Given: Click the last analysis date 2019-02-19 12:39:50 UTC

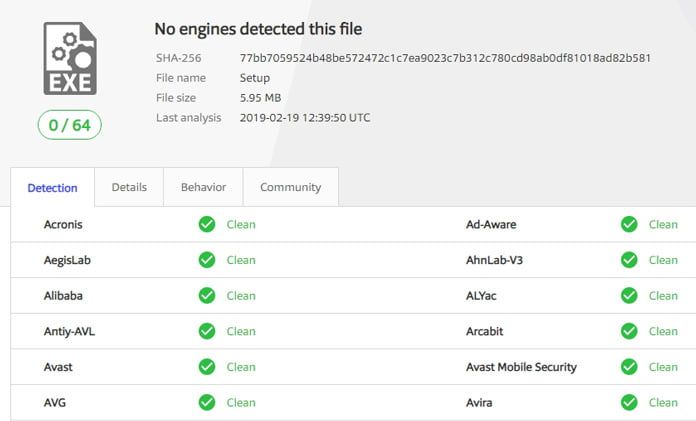Looking at the screenshot, I should click(305, 118).
